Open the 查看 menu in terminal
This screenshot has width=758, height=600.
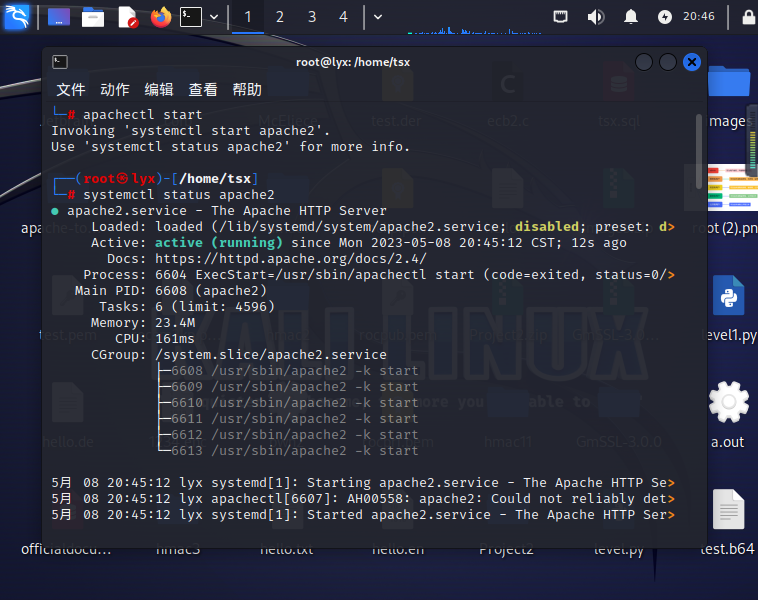(x=203, y=89)
